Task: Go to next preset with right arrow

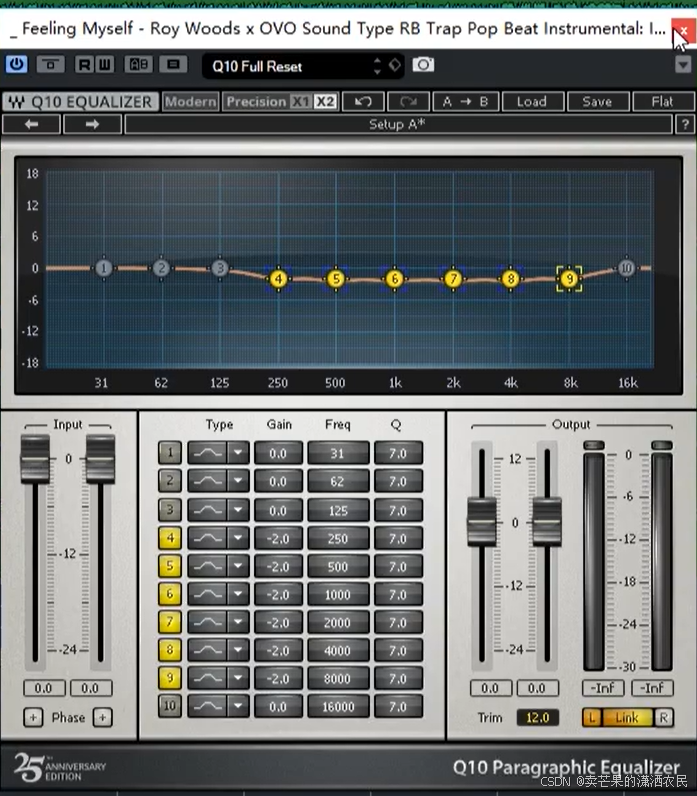Action: coord(92,124)
